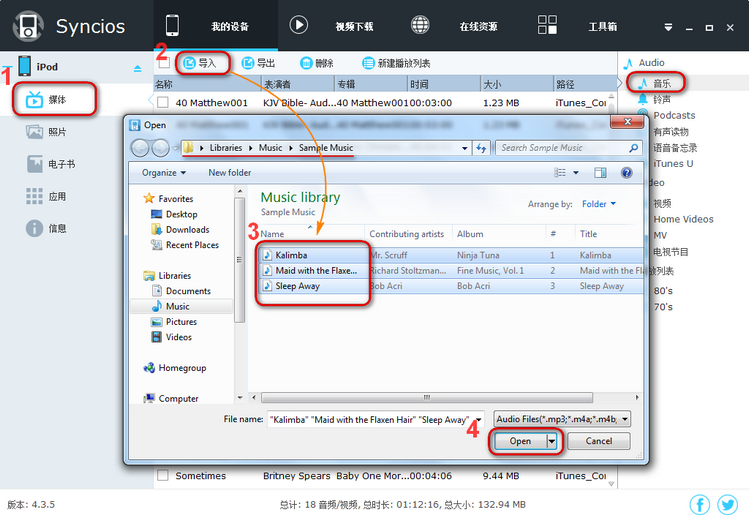Select Pictures library

(x=173, y=322)
